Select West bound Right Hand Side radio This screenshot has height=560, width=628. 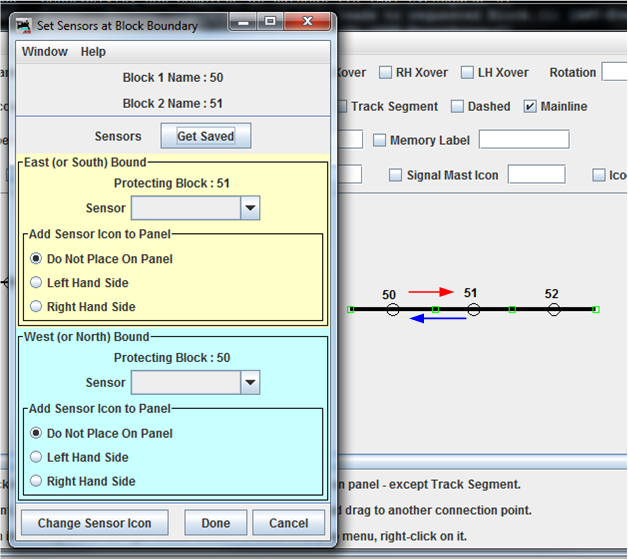37,481
